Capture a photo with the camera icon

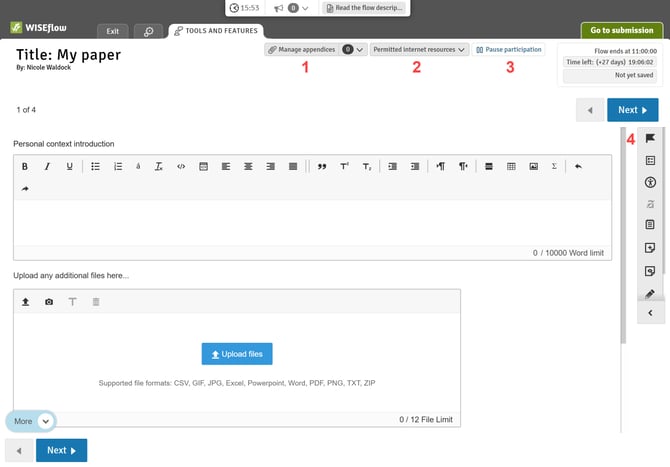(49, 302)
